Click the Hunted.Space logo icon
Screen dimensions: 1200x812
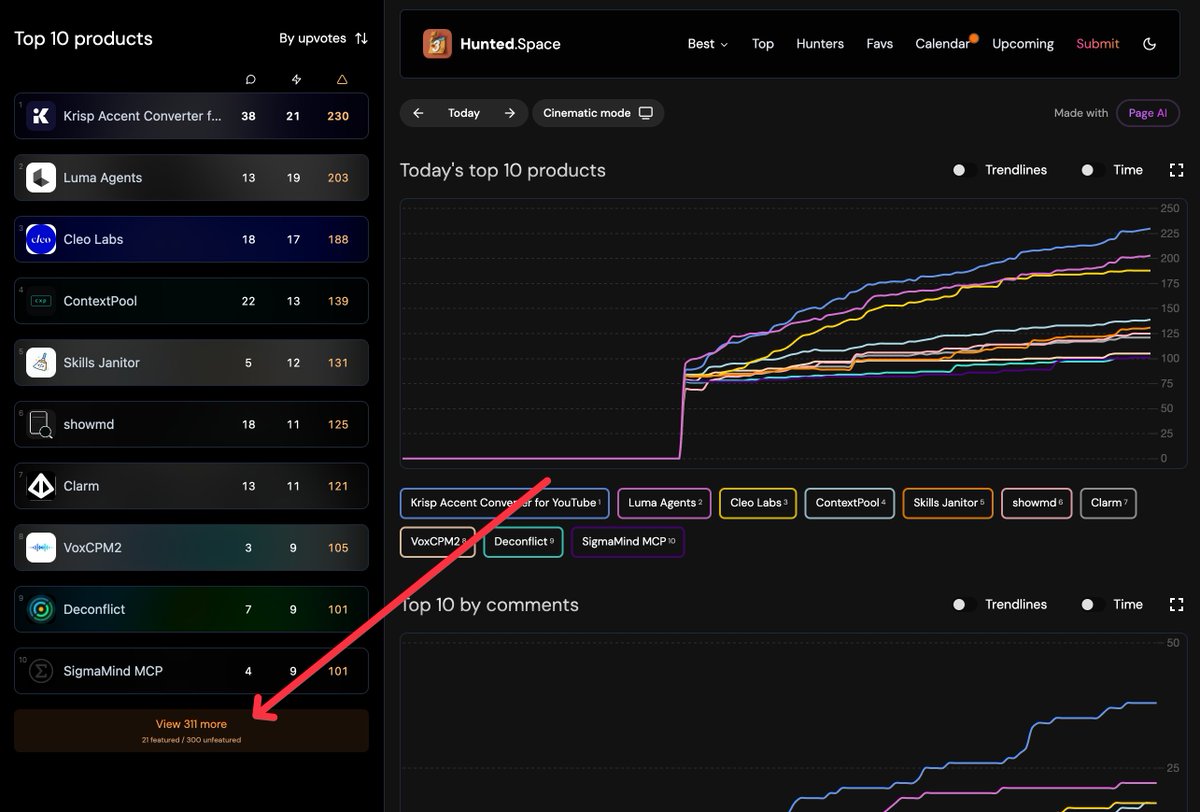[x=437, y=44]
